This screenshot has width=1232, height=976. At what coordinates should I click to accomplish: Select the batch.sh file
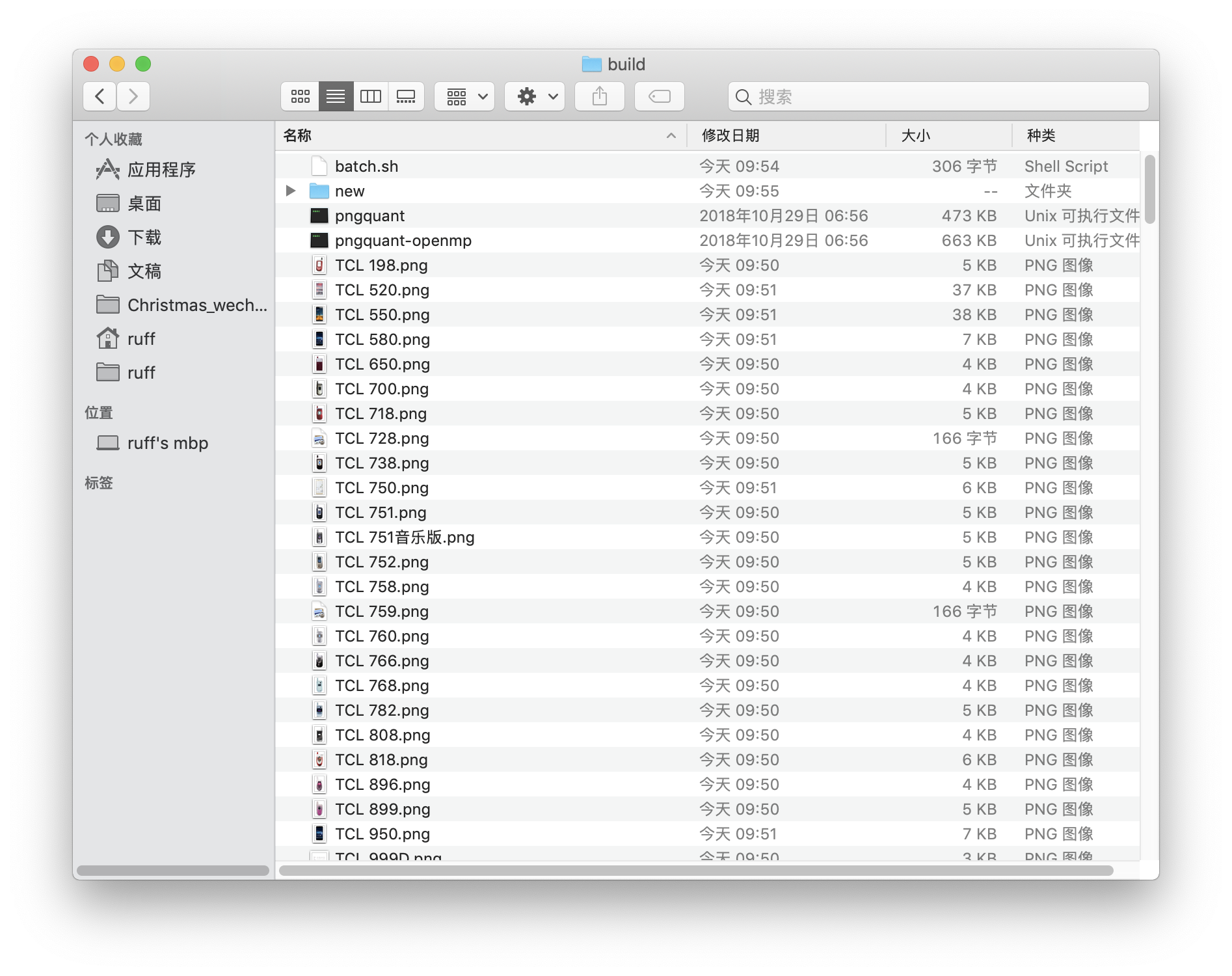366,166
